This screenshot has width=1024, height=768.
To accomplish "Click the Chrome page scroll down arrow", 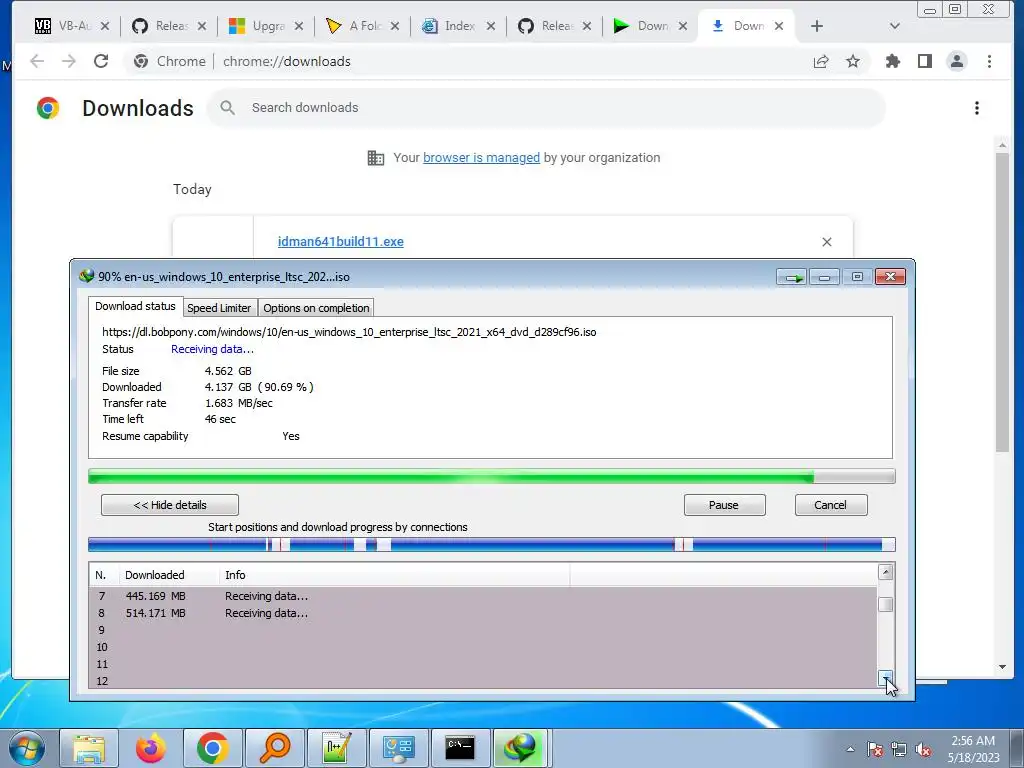I will 1002,667.
